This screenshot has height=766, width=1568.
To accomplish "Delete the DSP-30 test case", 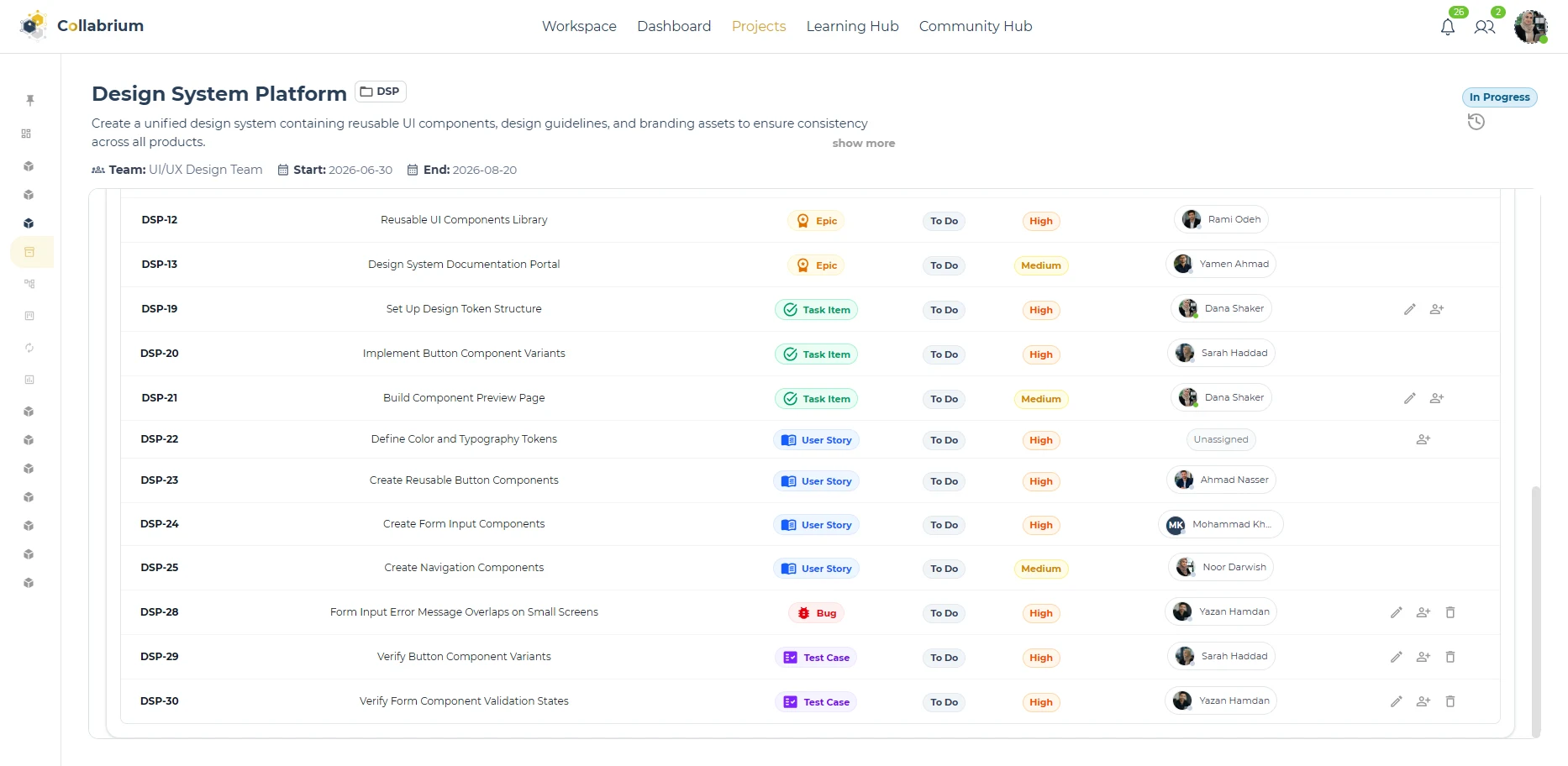I will [1450, 701].
